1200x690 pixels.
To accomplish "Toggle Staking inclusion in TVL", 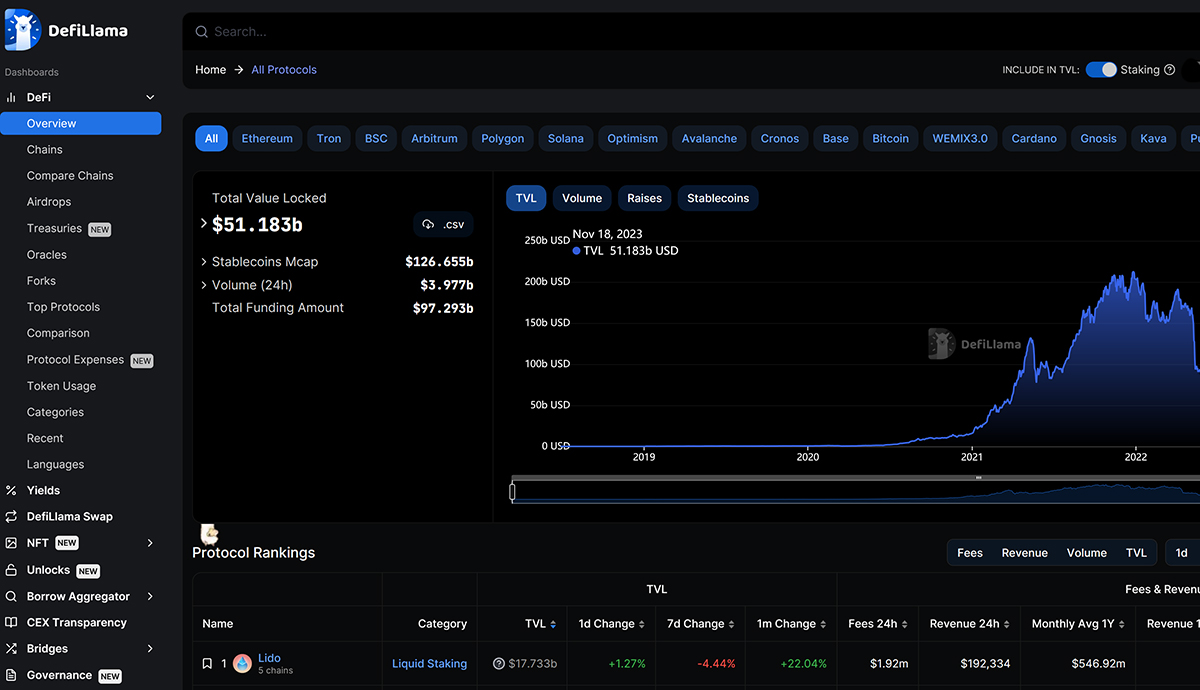I will pos(1100,70).
